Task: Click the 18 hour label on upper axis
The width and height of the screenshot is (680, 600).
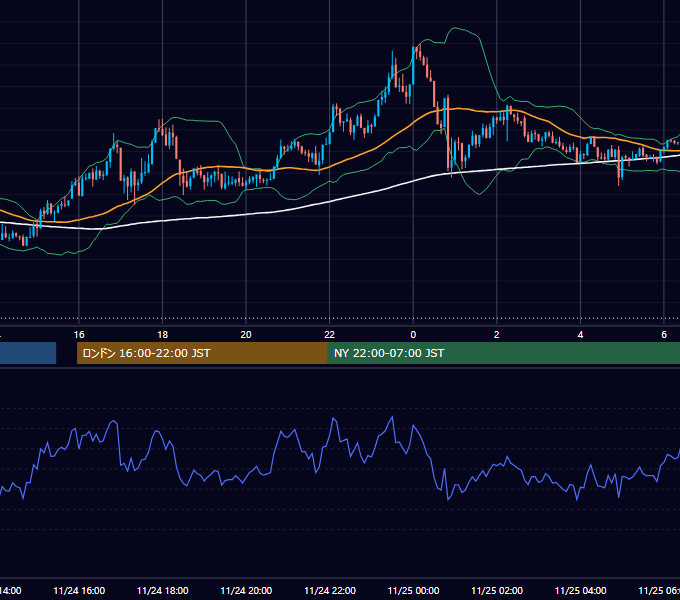Action: pyautogui.click(x=163, y=335)
